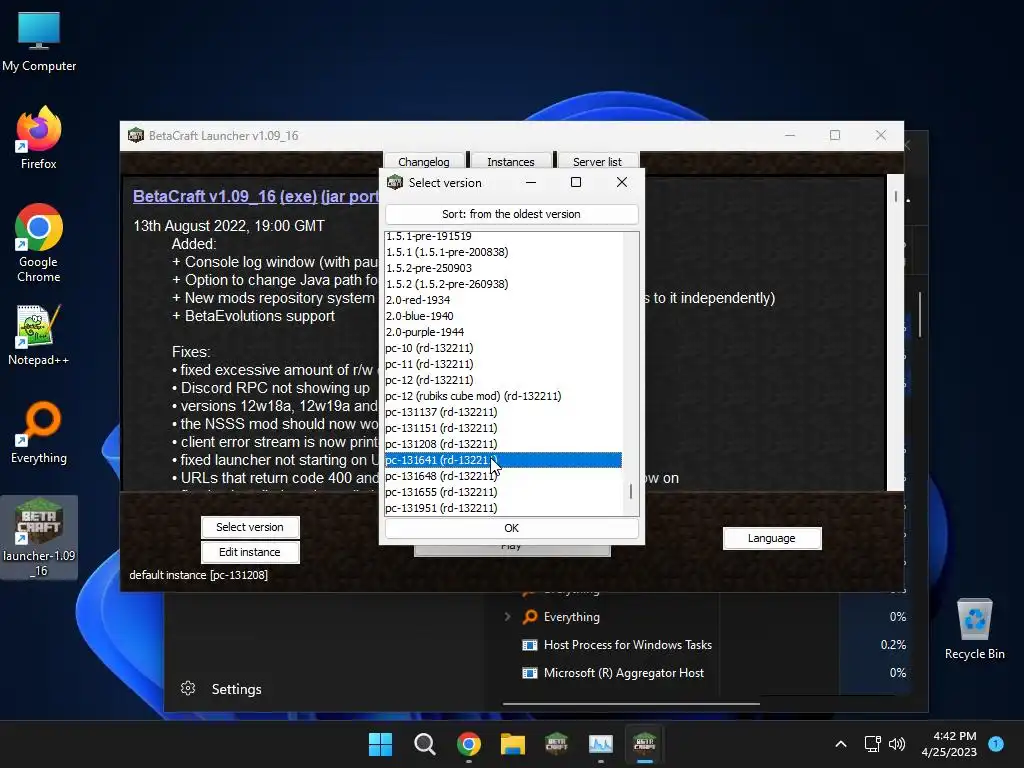Select version 1.5.2-pre-250903
1024x768 pixels.
(503, 268)
